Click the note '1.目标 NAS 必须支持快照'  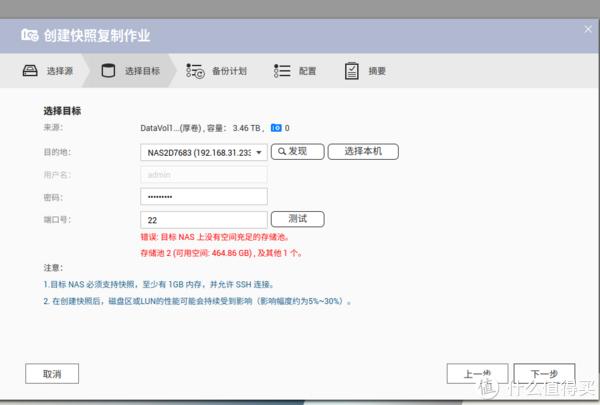[x=89, y=284]
